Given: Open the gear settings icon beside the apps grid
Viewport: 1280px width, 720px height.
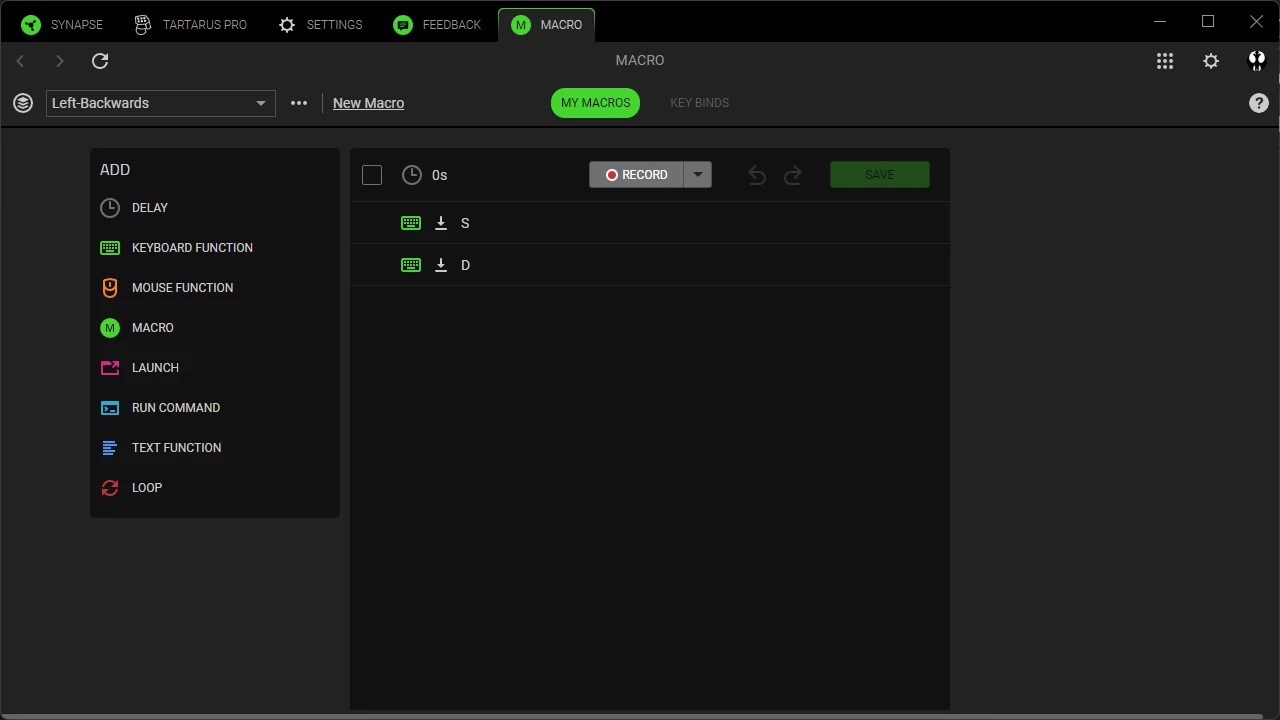Looking at the screenshot, I should click(x=1211, y=61).
